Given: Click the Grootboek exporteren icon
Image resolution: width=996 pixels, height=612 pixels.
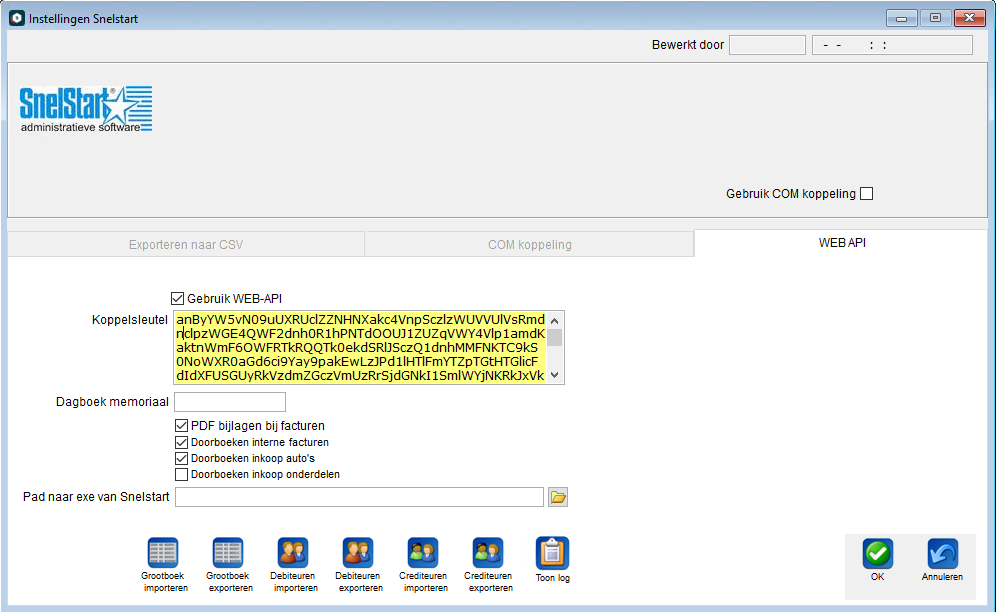Looking at the screenshot, I should click(x=228, y=553).
